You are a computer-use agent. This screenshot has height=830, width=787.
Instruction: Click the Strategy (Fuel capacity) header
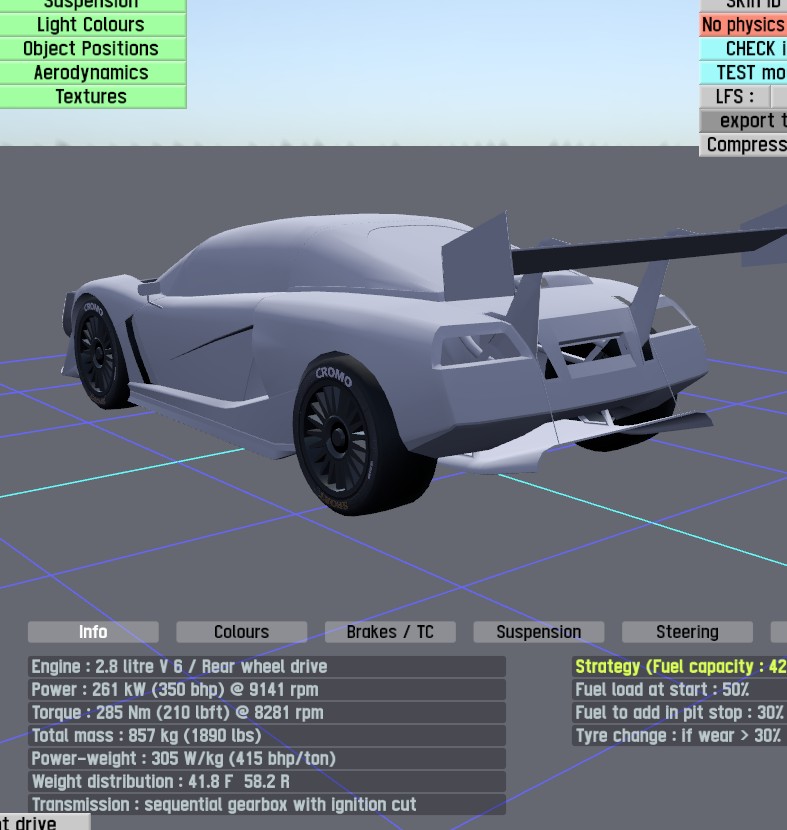tap(680, 667)
